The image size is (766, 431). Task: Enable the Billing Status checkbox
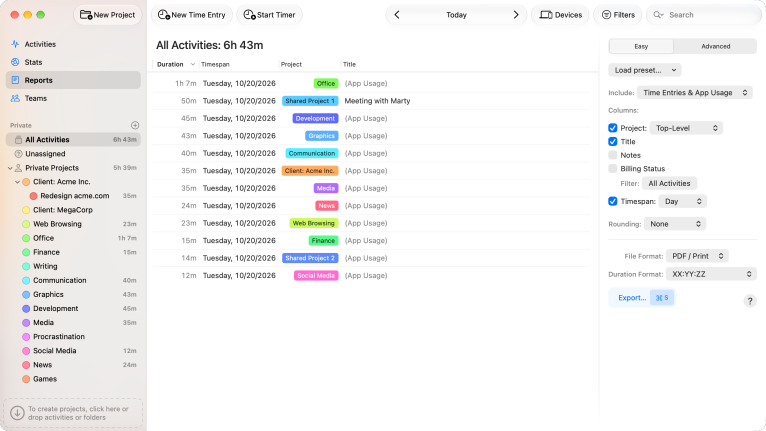point(613,169)
